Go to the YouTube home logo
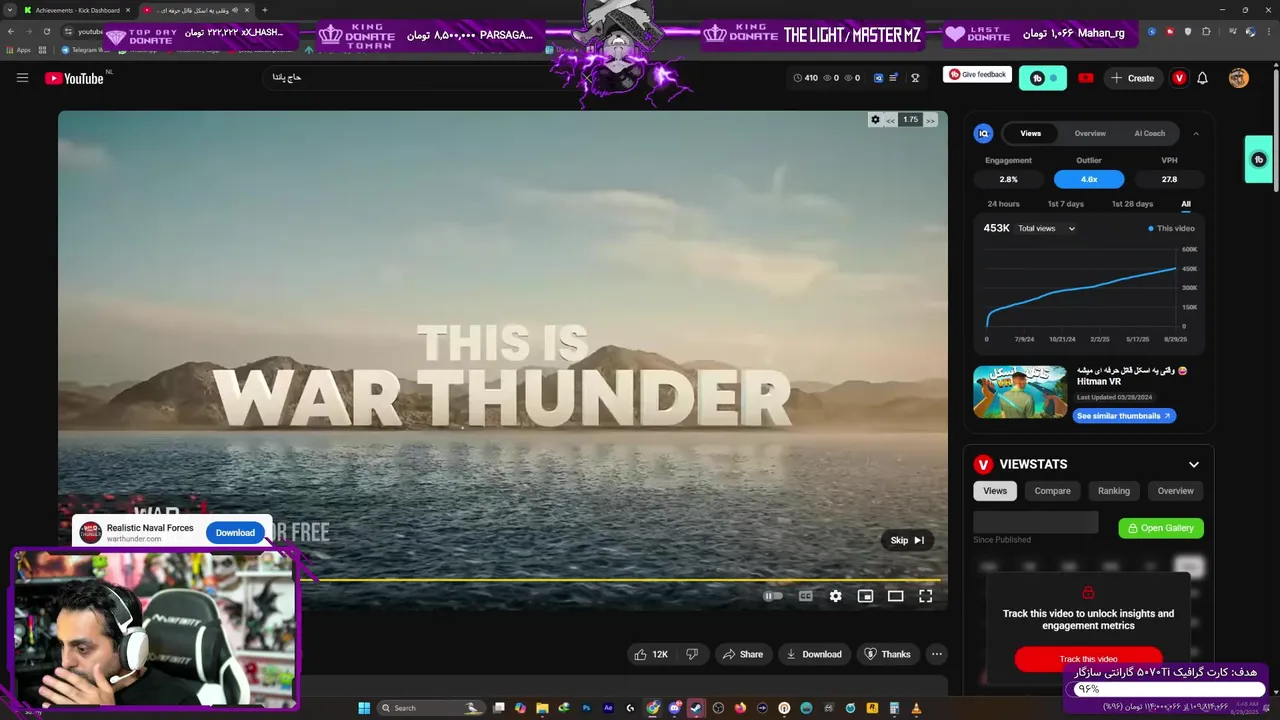The width and height of the screenshot is (1280, 720). pos(74,78)
